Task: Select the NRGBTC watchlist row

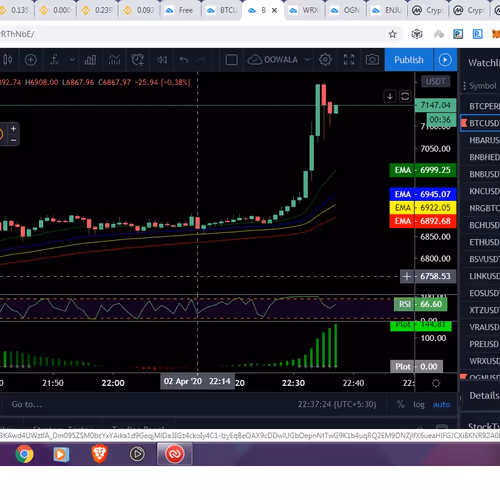Action: (481, 208)
